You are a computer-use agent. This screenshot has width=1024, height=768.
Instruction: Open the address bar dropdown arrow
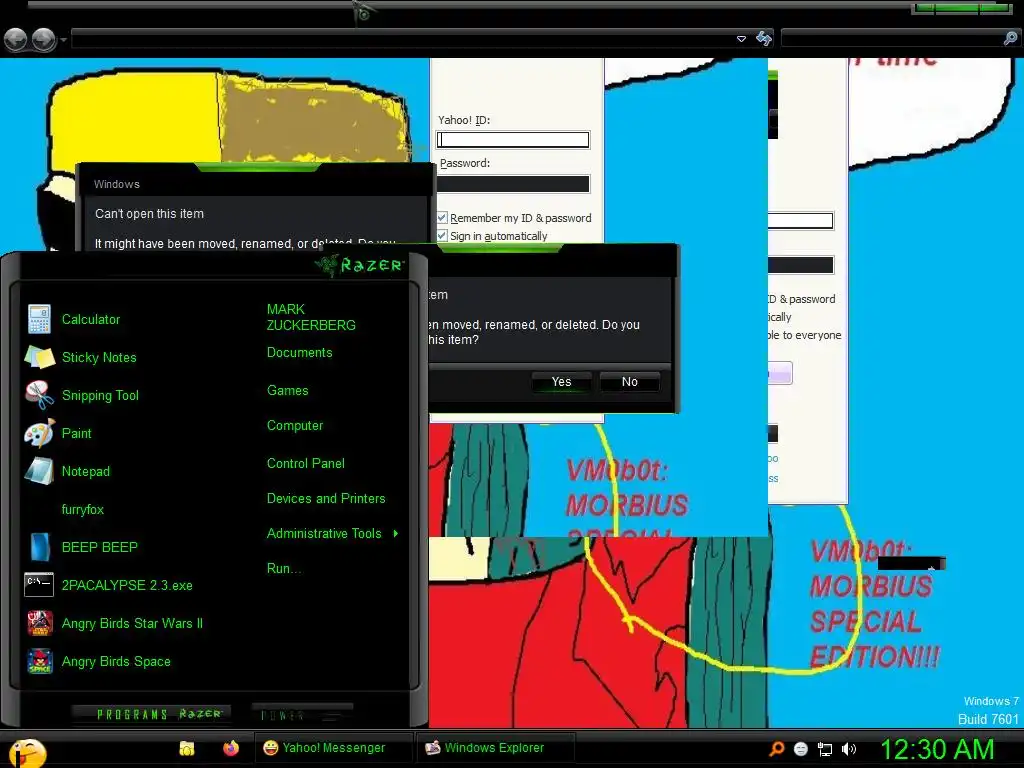tap(741, 39)
